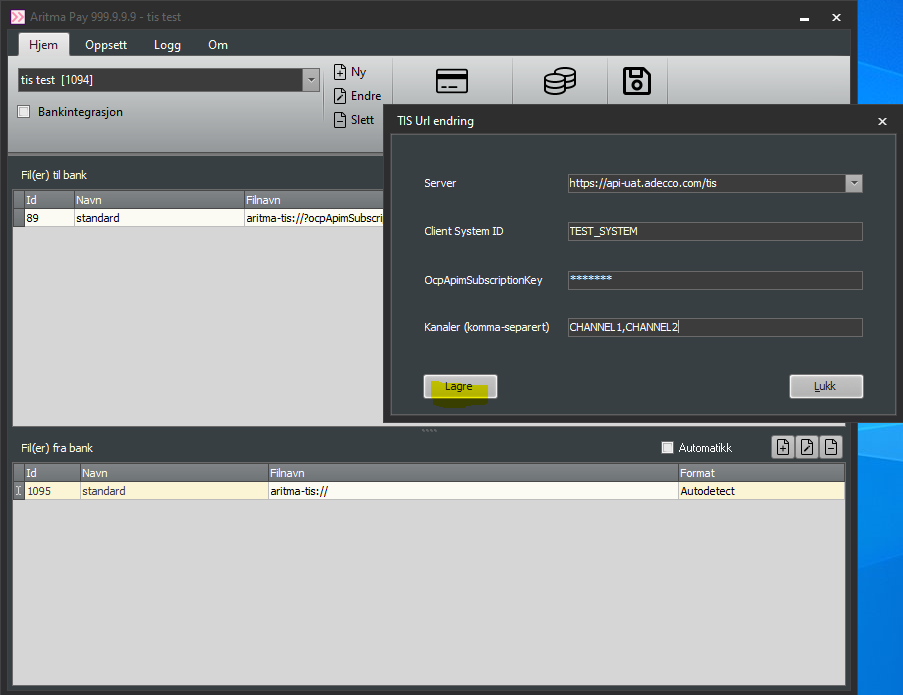Add file icon in Fil(er) fra bank
The height and width of the screenshot is (695, 903).
[x=783, y=447]
